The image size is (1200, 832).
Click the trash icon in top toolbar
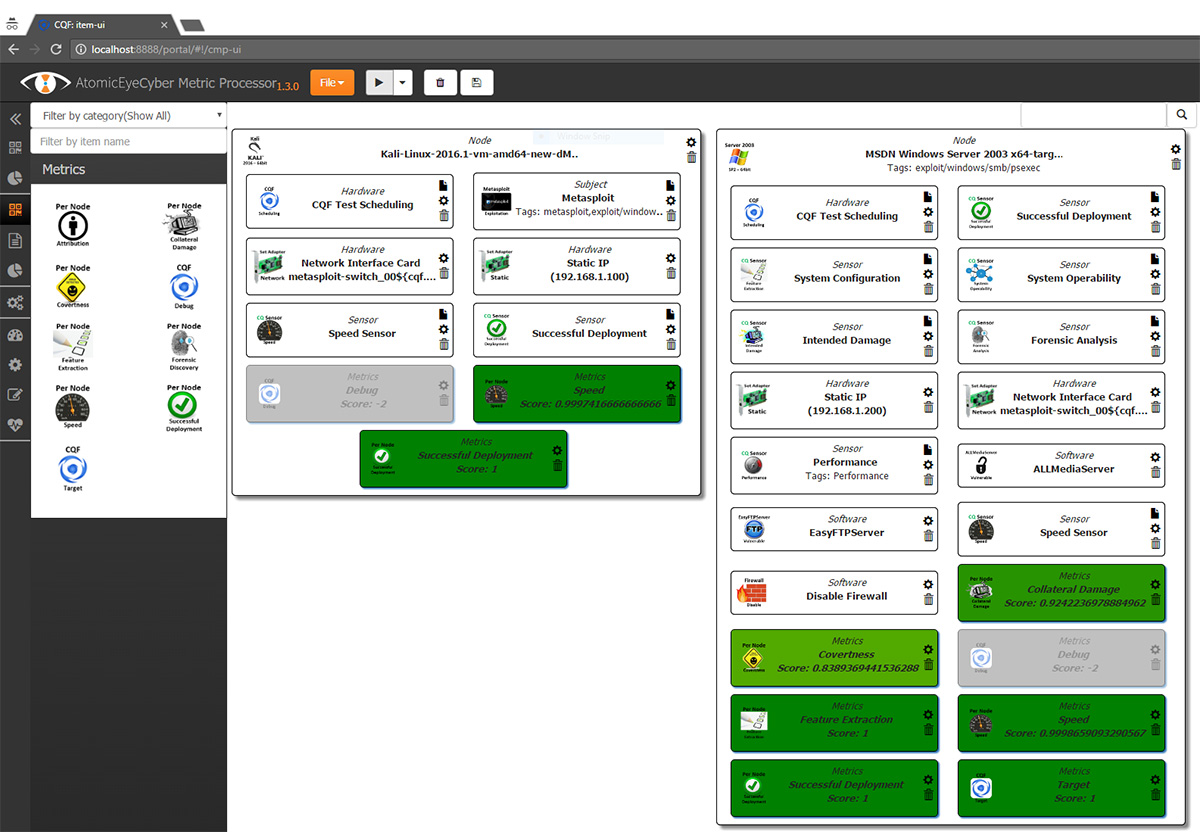[440, 83]
